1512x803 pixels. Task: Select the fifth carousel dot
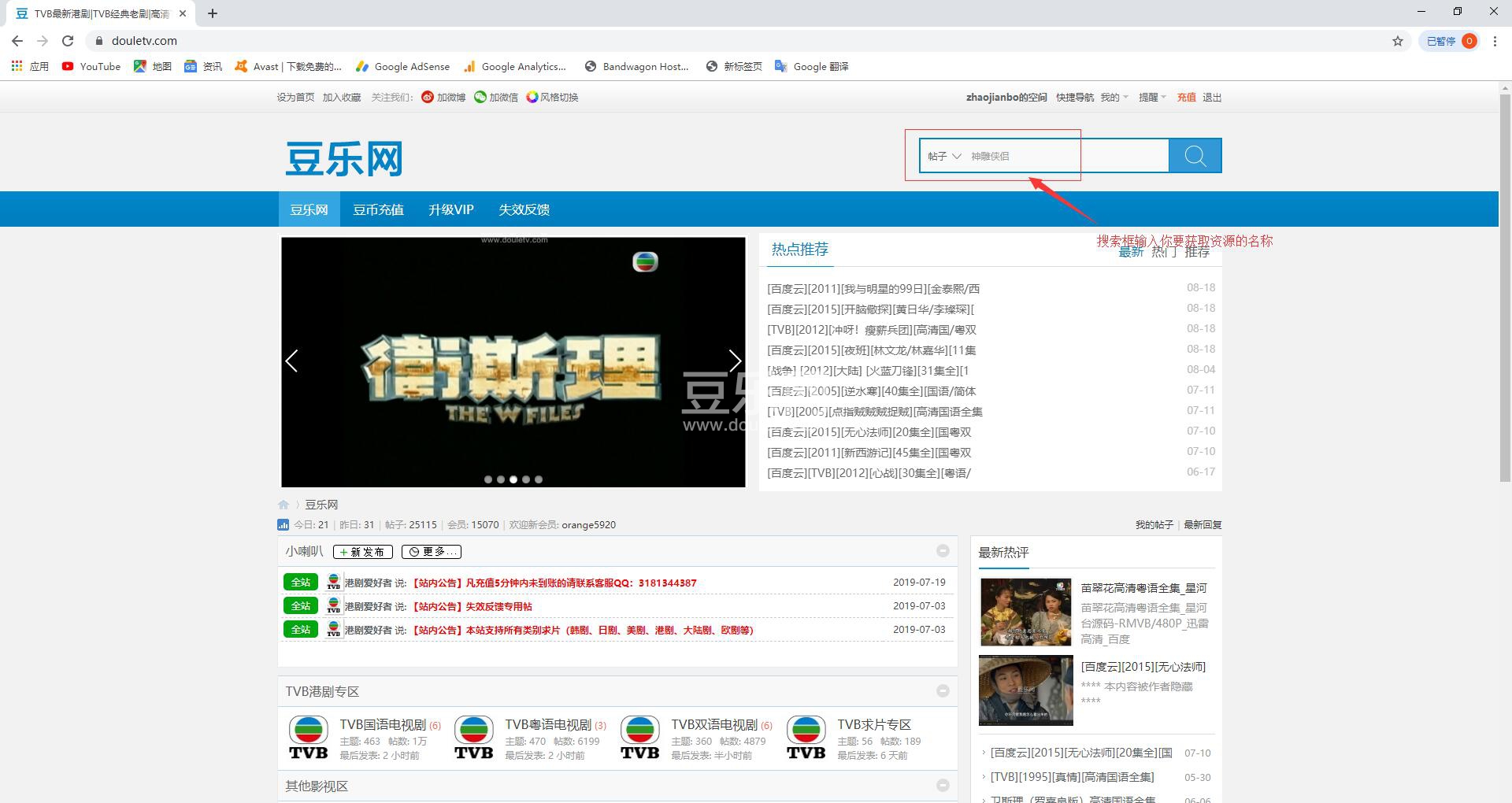pyautogui.click(x=539, y=479)
